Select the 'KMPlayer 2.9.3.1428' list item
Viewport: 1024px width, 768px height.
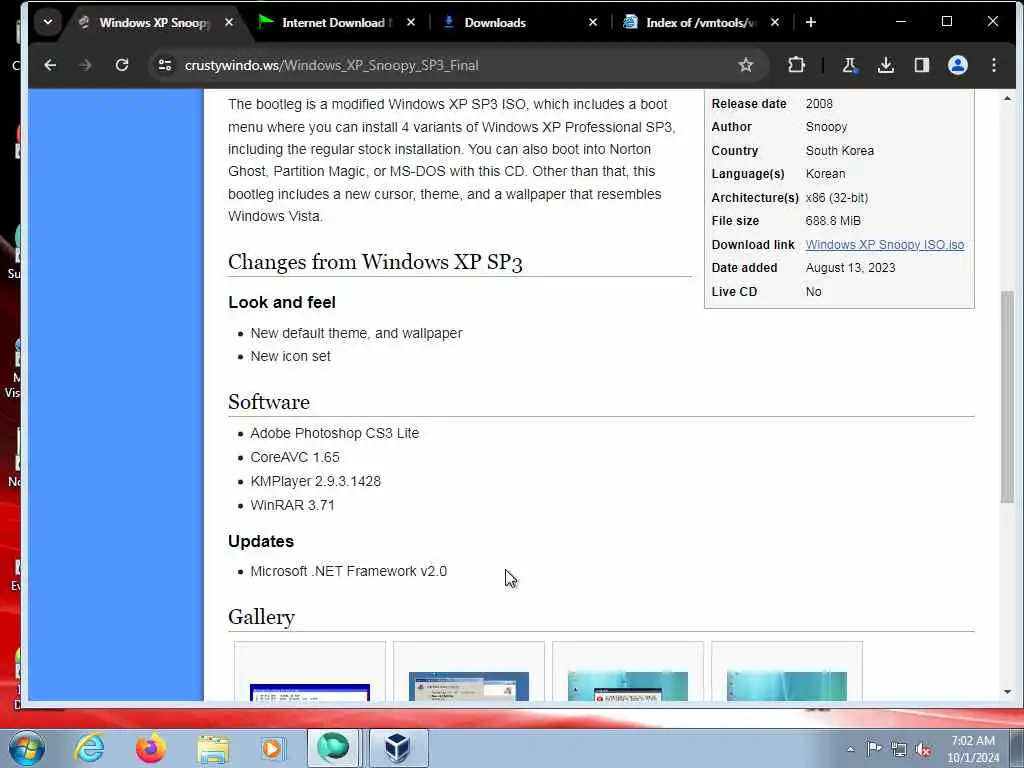click(x=315, y=481)
